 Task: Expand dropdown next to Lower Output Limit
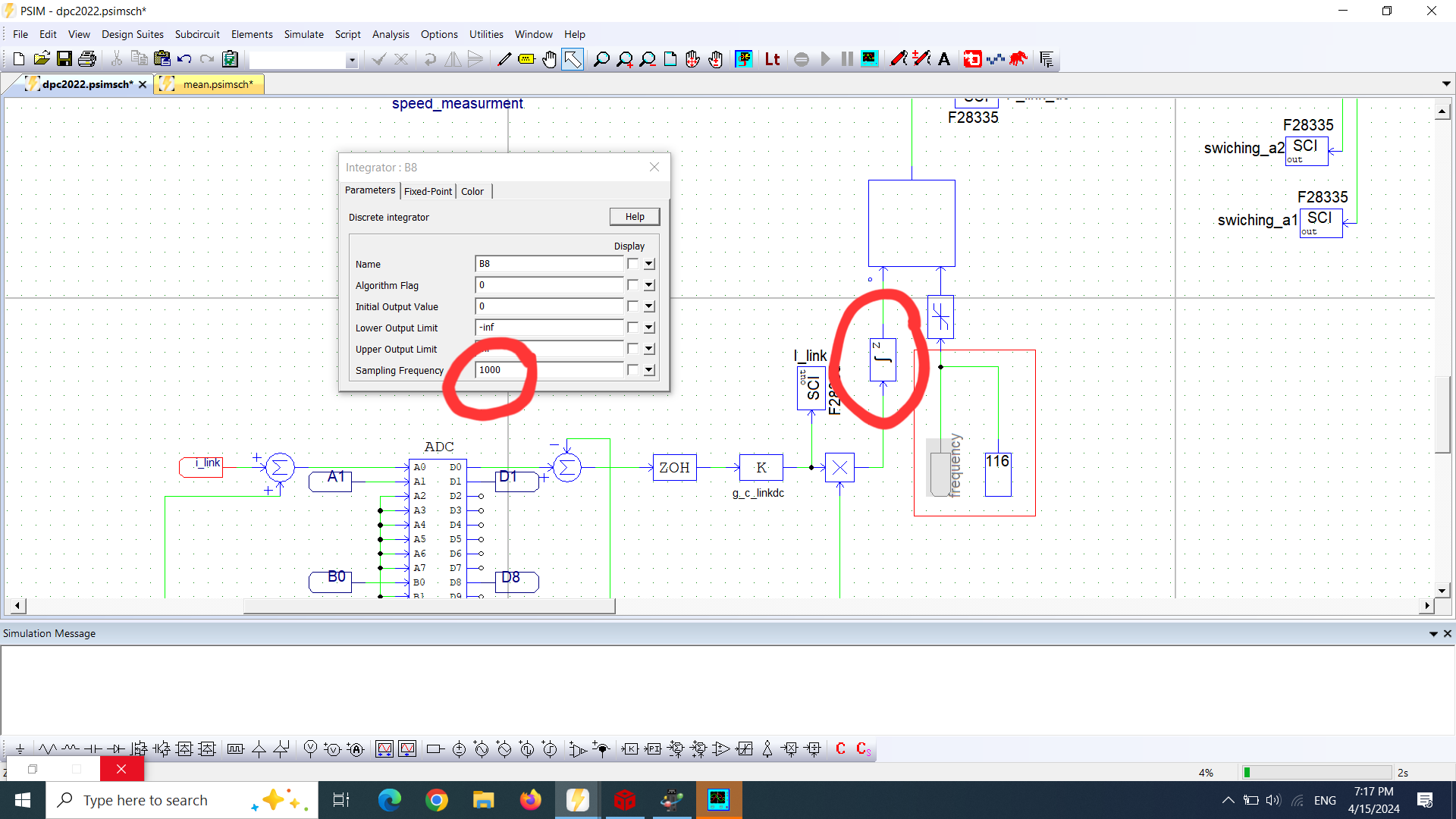(x=649, y=328)
